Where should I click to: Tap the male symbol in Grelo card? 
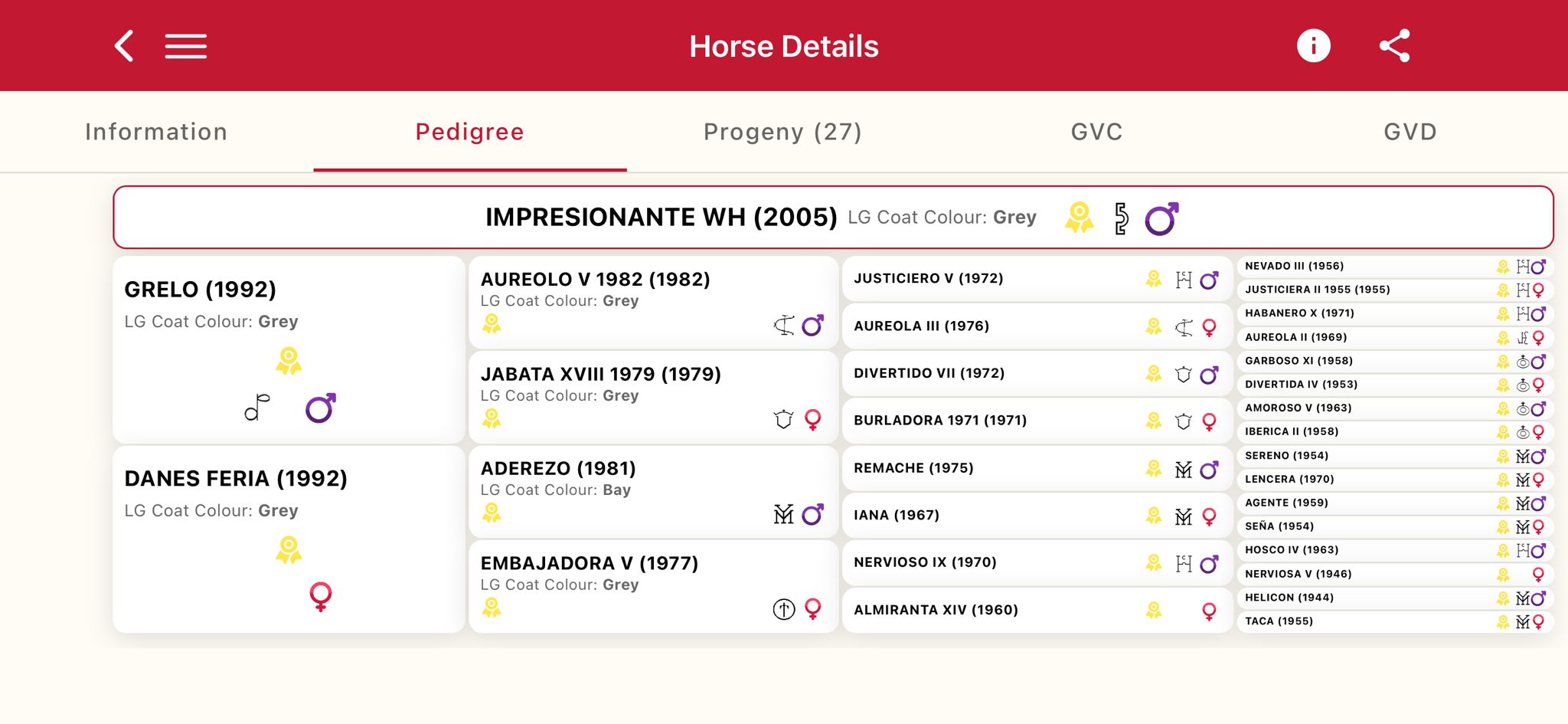(321, 408)
